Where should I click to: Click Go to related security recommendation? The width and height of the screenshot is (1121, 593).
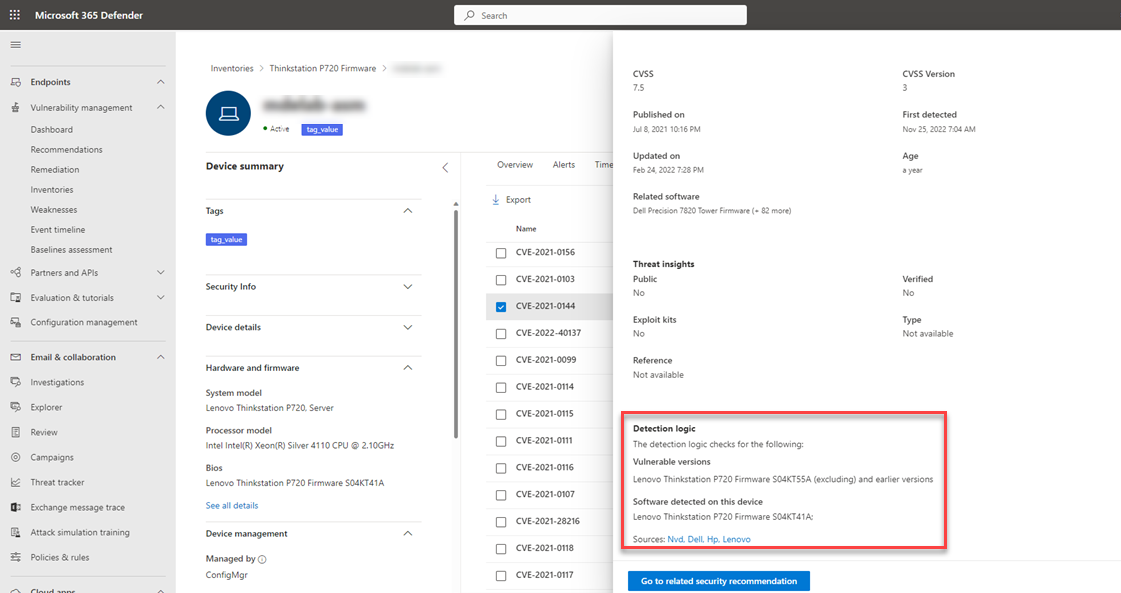[718, 581]
